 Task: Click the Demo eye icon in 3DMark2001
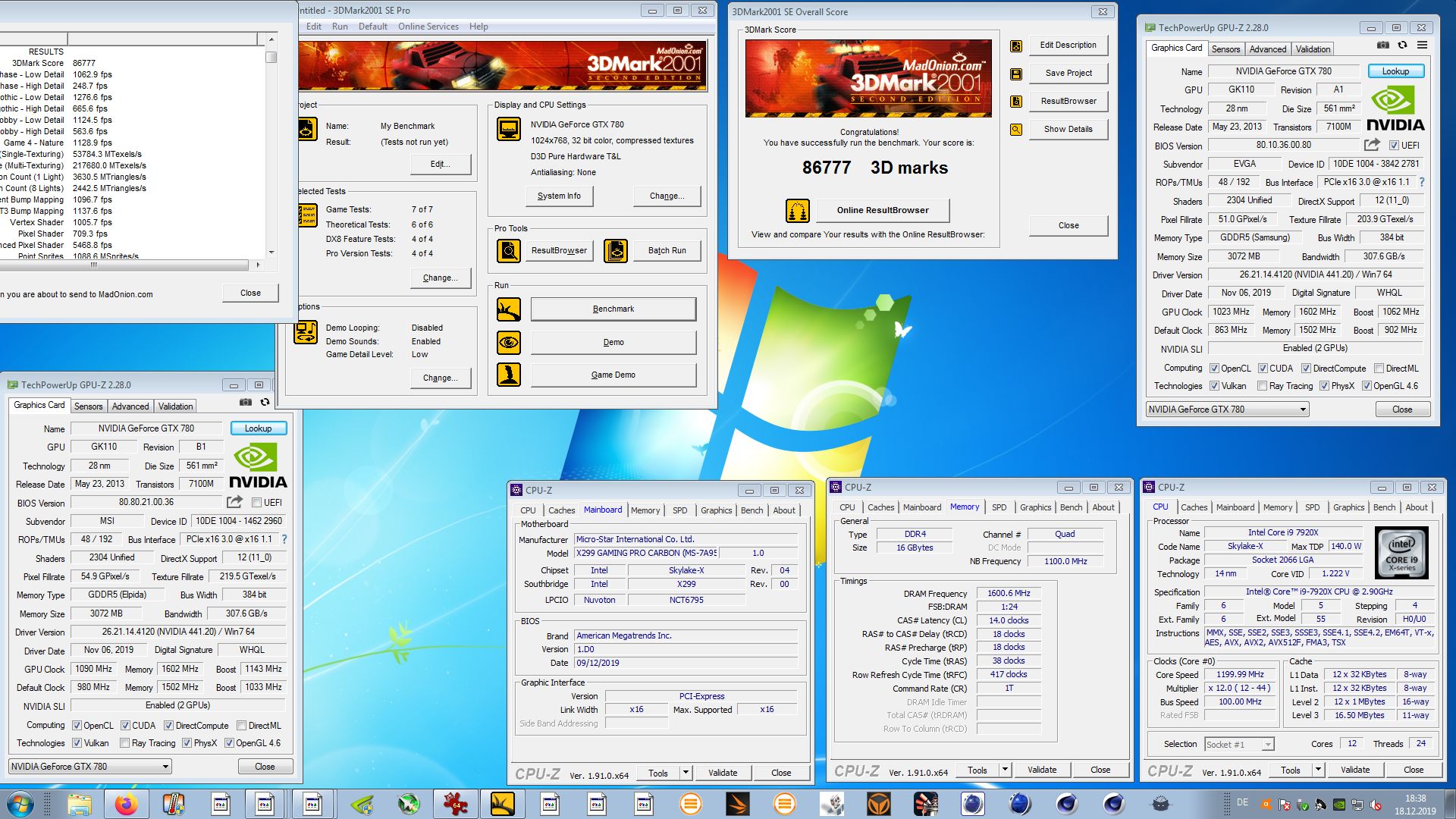click(x=509, y=343)
